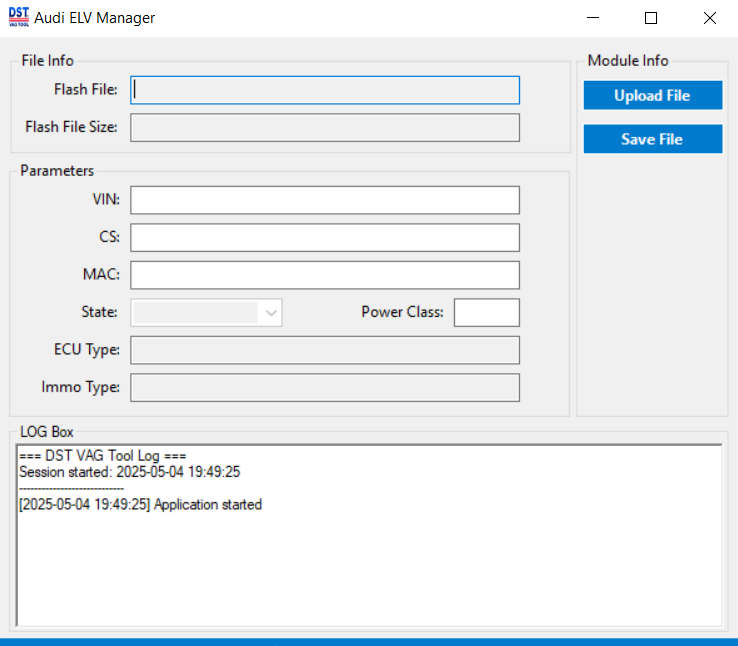The height and width of the screenshot is (646, 738).
Task: Open the State dropdown
Action: [x=206, y=312]
